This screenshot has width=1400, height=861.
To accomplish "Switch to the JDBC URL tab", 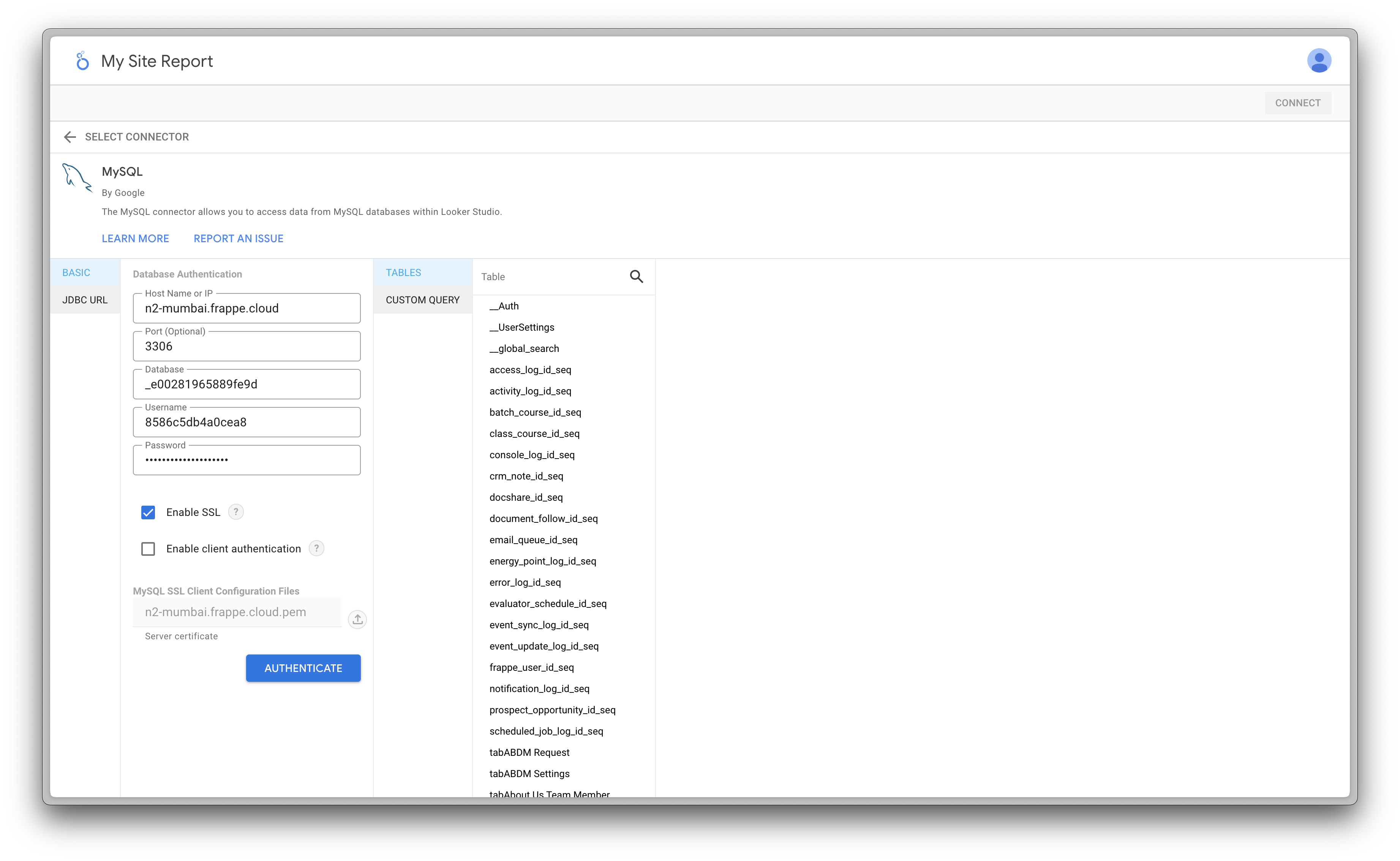I will point(85,300).
